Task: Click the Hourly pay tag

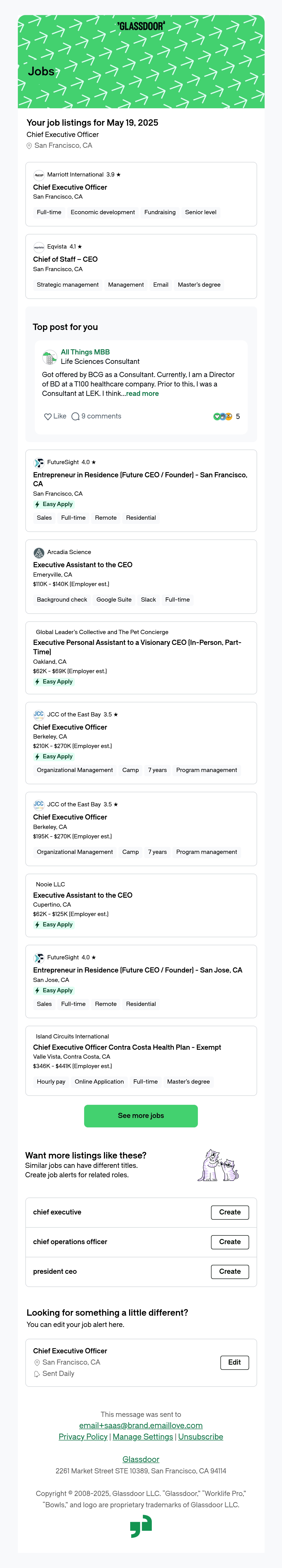Action: coord(51,1082)
